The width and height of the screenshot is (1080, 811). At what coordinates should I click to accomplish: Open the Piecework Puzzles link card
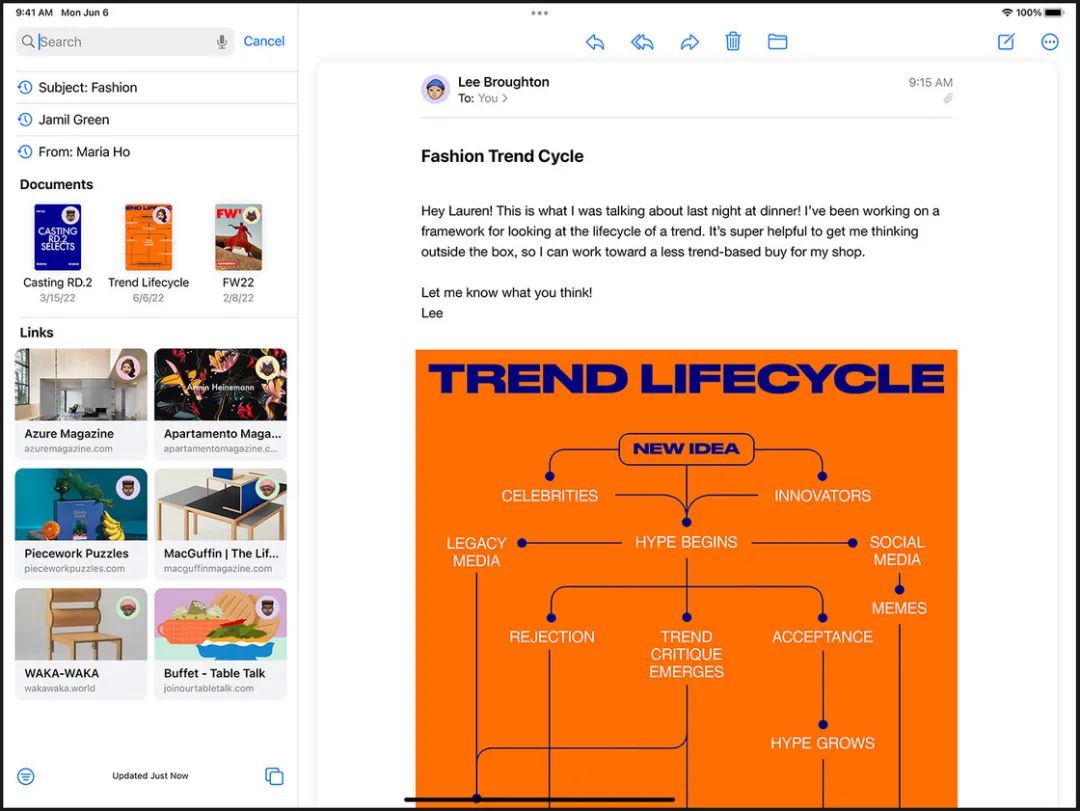pos(81,524)
